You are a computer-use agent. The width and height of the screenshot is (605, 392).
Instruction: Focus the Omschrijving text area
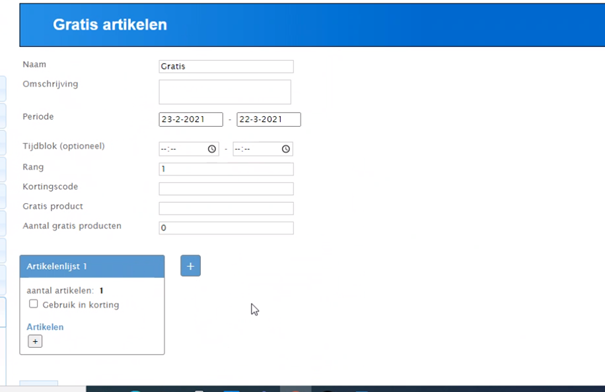point(225,92)
